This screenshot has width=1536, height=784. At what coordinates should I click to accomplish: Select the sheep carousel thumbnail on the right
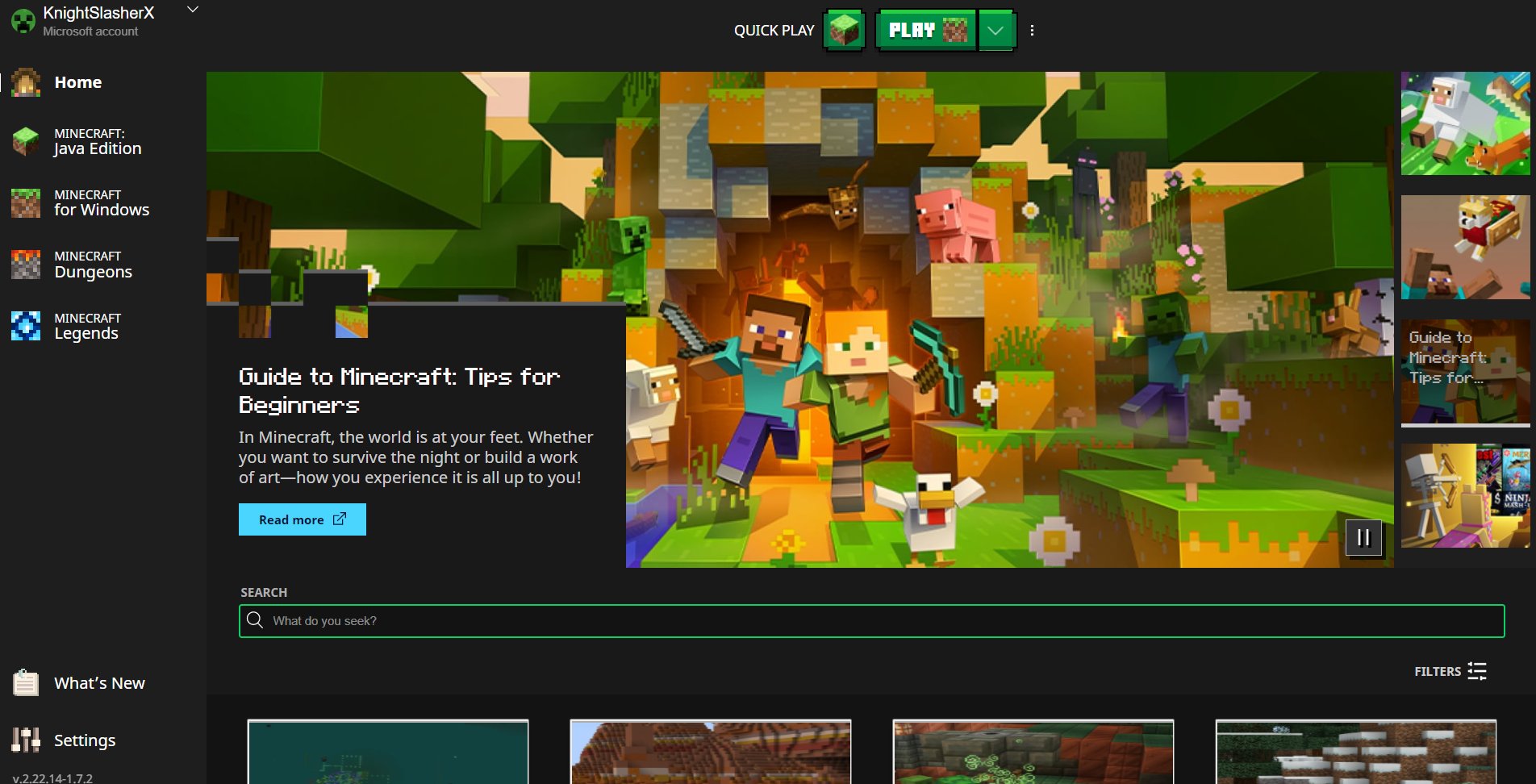click(x=1466, y=123)
